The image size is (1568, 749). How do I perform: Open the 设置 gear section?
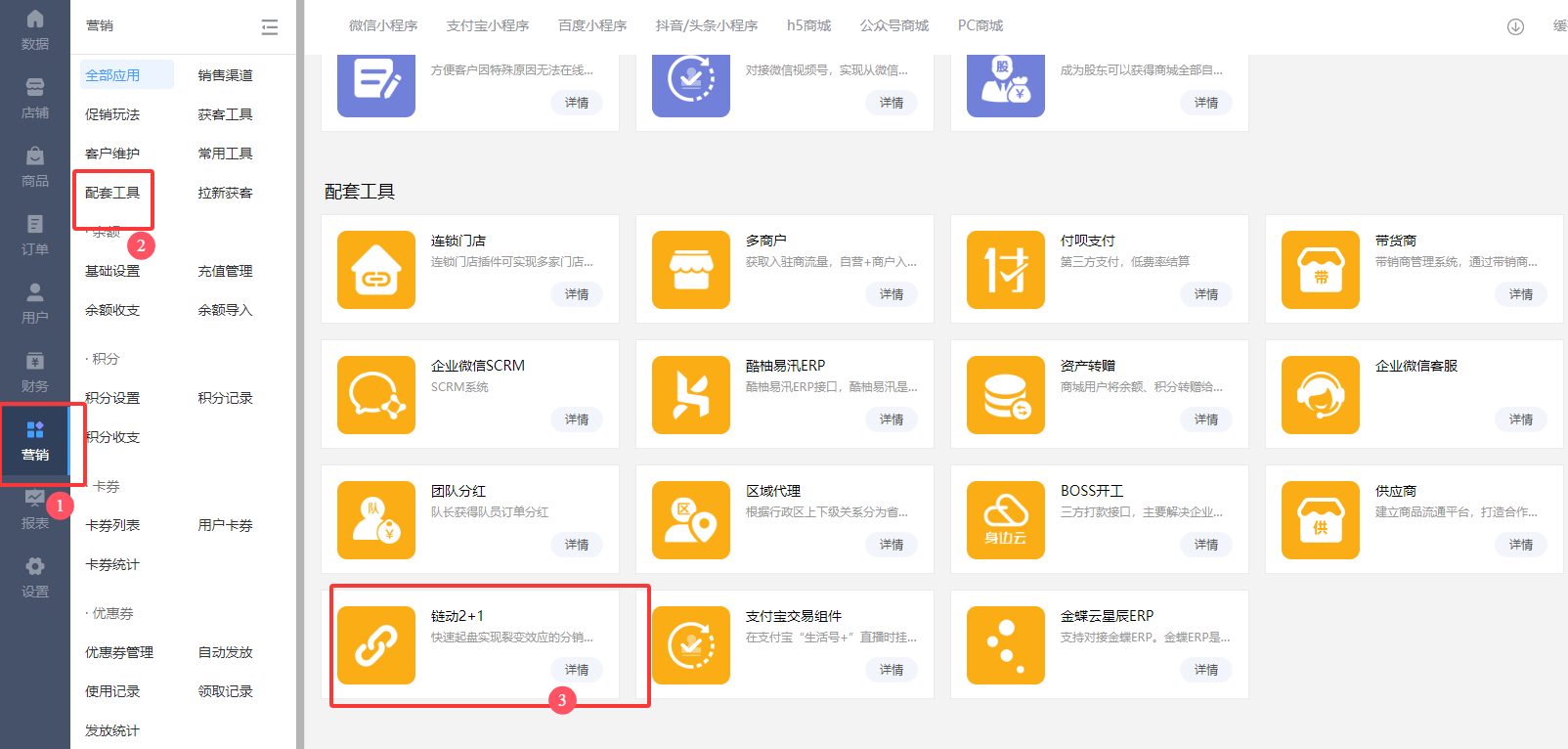(x=35, y=578)
